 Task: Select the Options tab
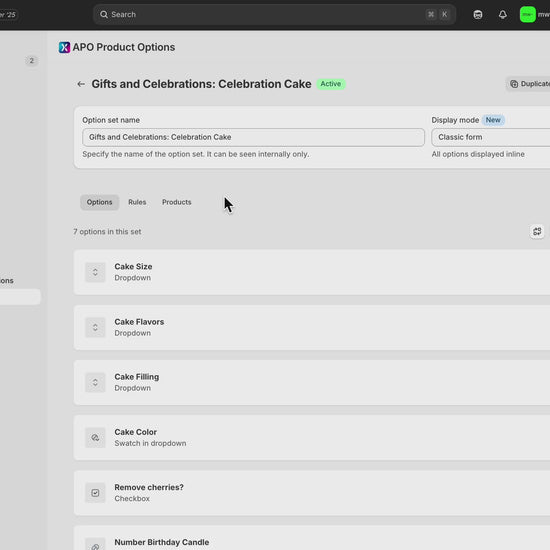point(100,202)
